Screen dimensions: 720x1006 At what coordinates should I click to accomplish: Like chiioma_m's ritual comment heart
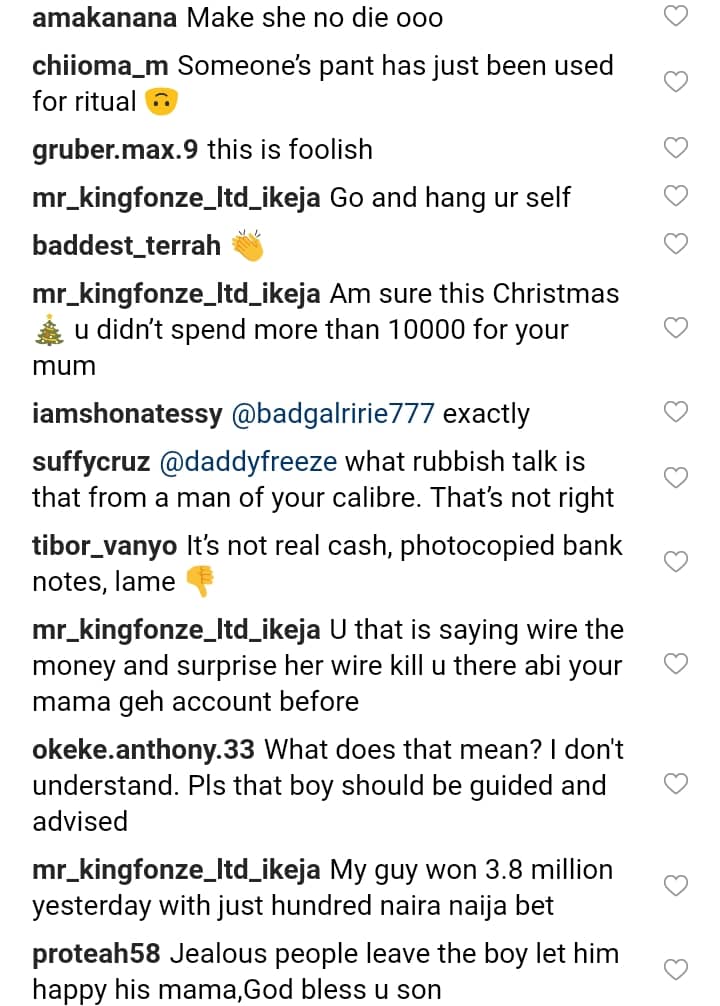pos(677,82)
